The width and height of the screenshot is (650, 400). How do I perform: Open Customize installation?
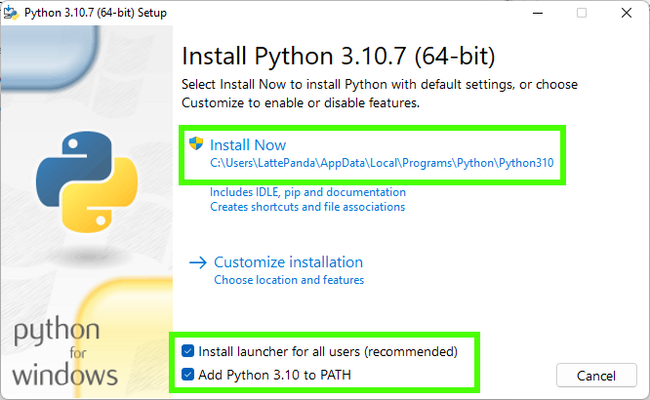[288, 262]
